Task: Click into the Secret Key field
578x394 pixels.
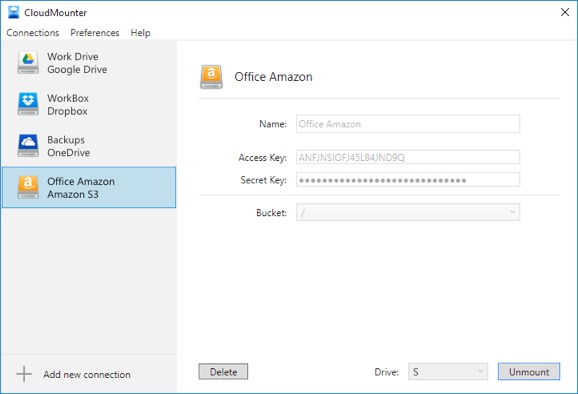Action: tap(408, 180)
